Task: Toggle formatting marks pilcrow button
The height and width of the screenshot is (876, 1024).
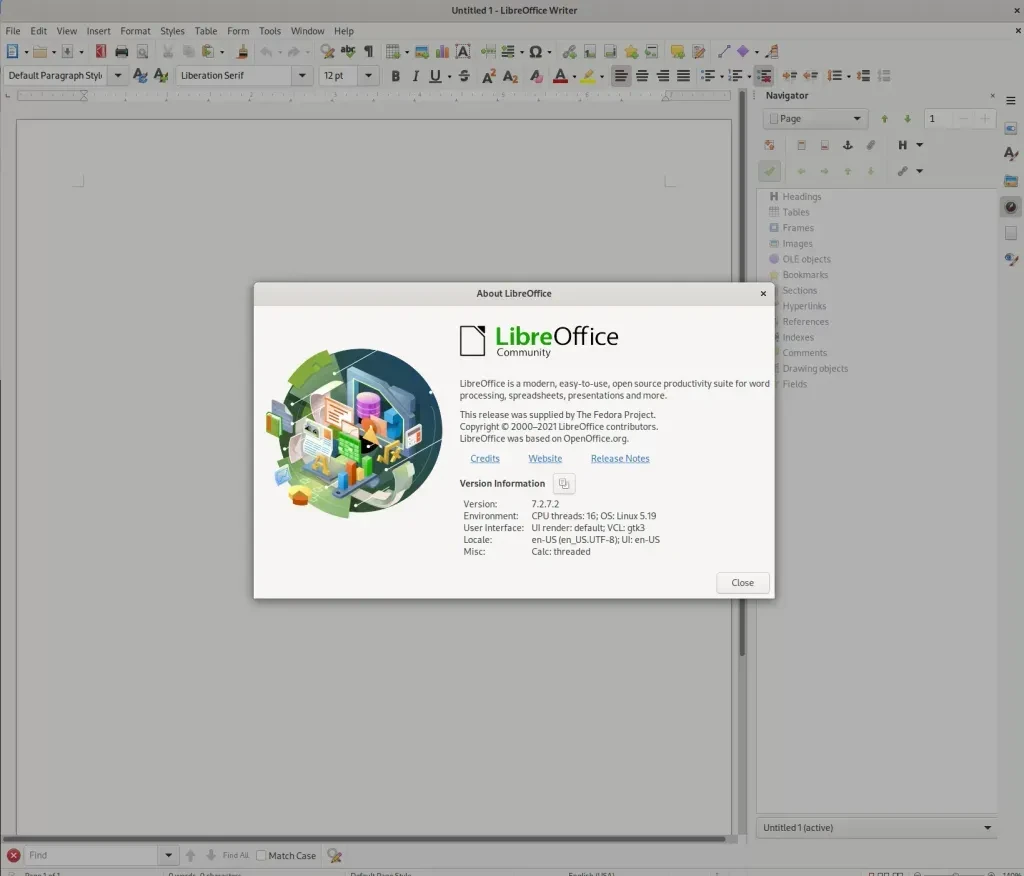Action: pos(368,52)
